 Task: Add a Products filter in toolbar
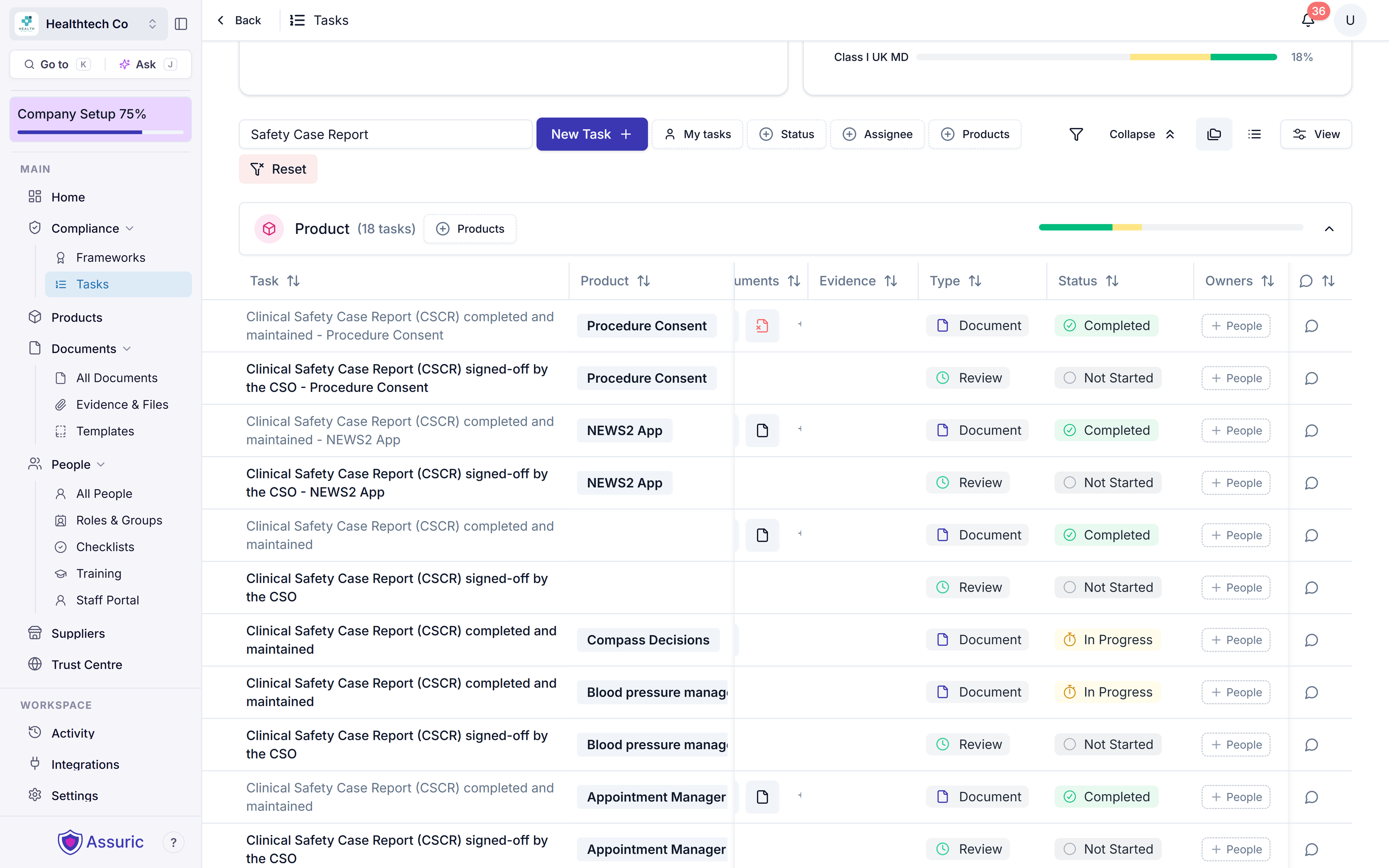(974, 135)
